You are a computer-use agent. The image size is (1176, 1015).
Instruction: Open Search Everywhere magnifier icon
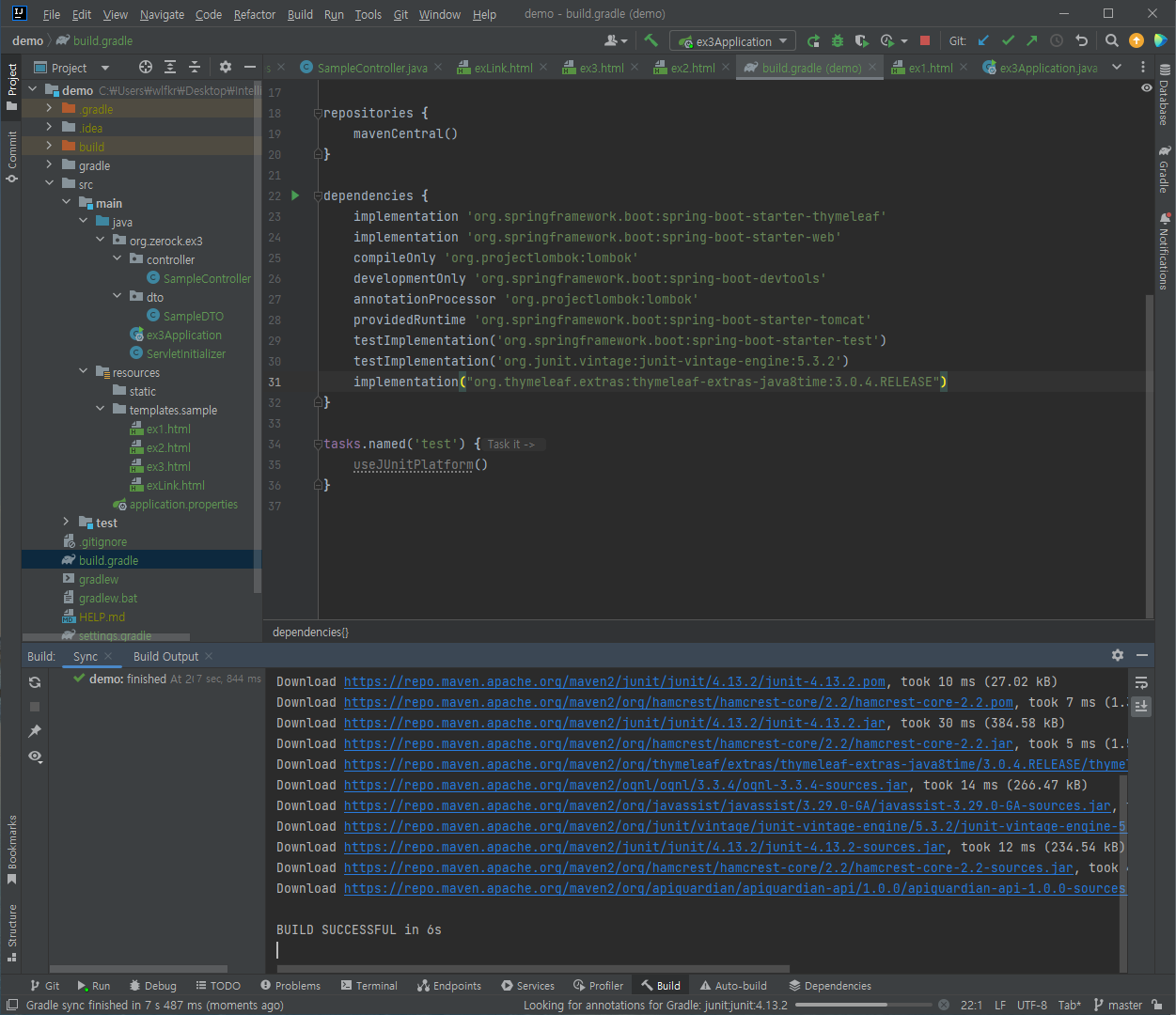1112,40
